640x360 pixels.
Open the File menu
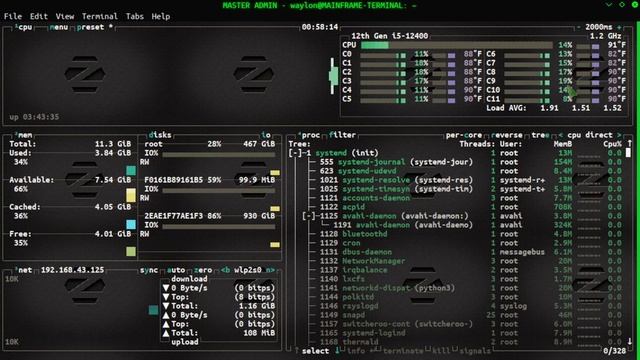[x=13, y=16]
